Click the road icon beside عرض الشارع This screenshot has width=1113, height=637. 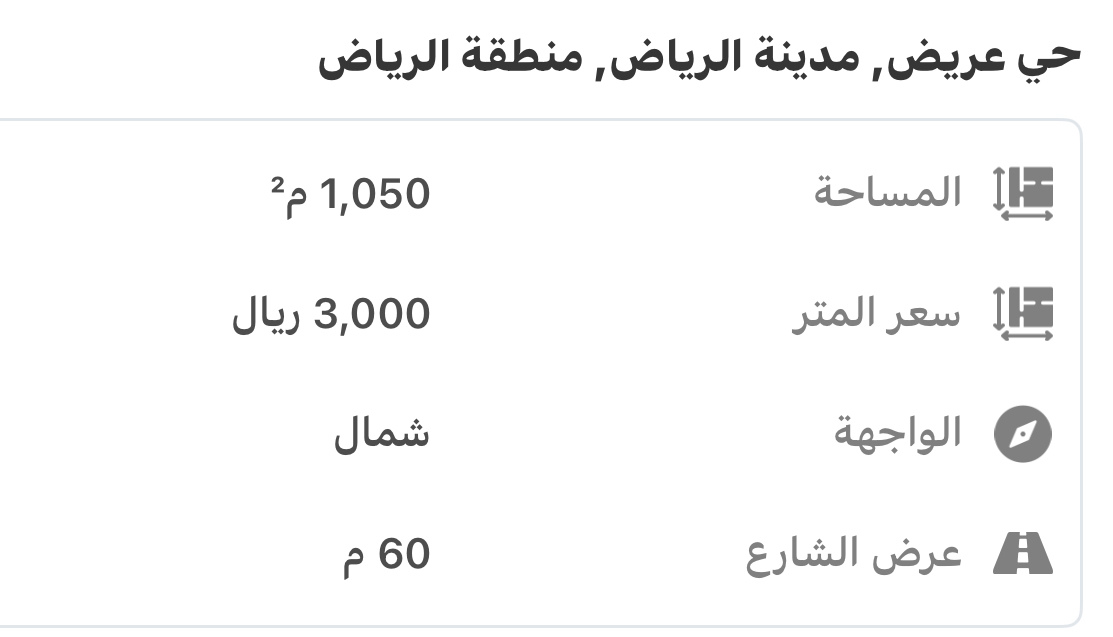[1023, 553]
